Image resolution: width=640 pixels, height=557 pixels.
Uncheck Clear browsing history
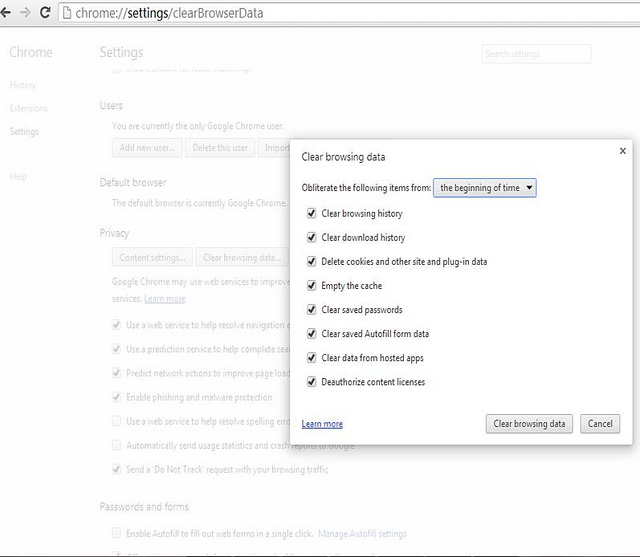[x=311, y=213]
